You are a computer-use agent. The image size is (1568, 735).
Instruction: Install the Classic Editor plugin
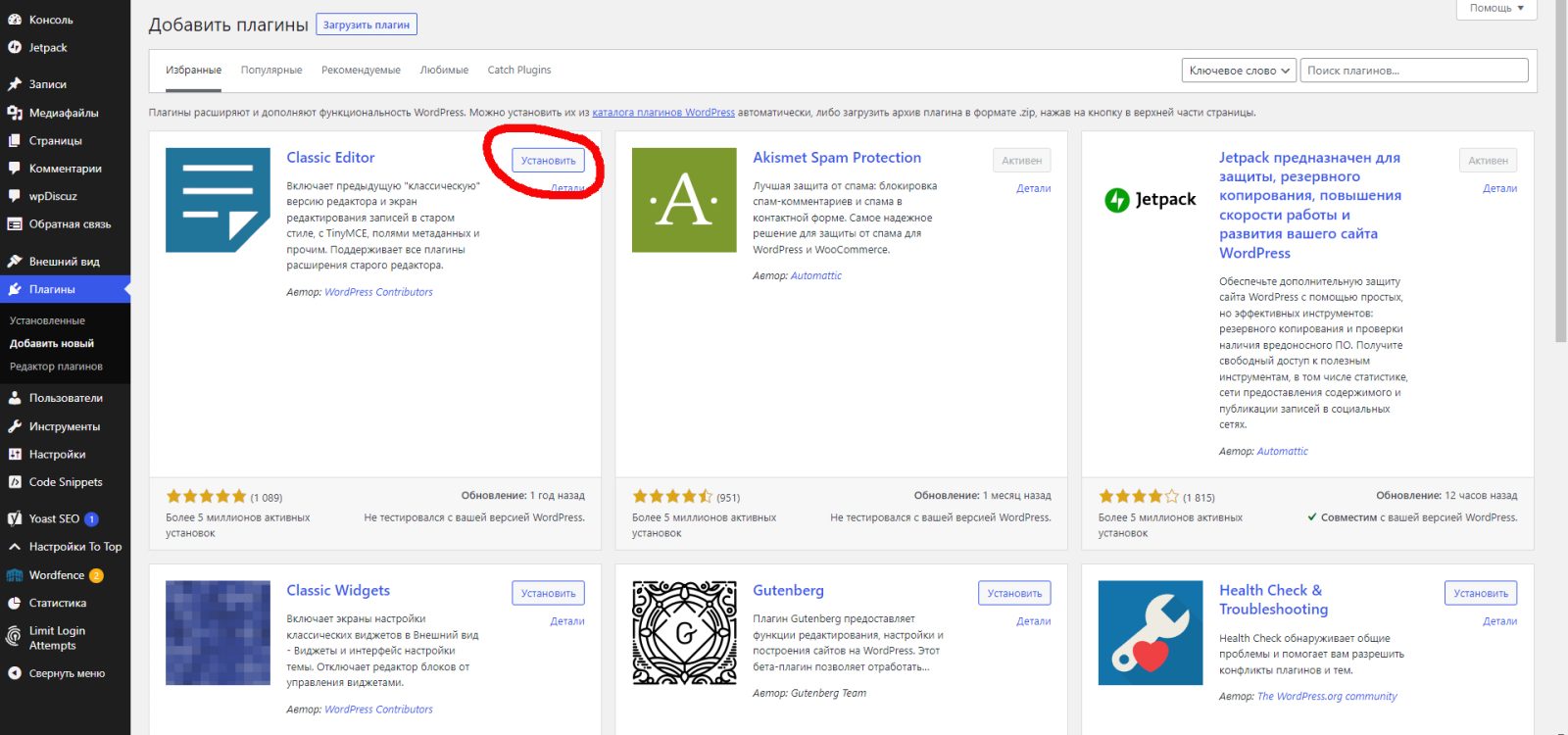click(x=548, y=161)
